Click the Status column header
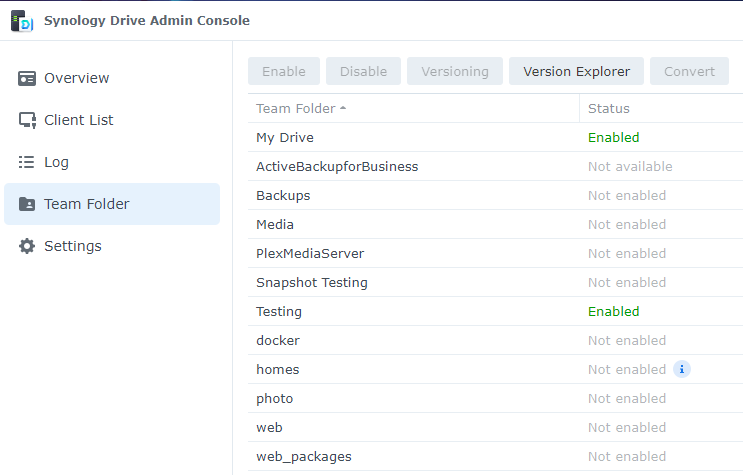Viewport: 743px width, 475px height. click(661, 109)
